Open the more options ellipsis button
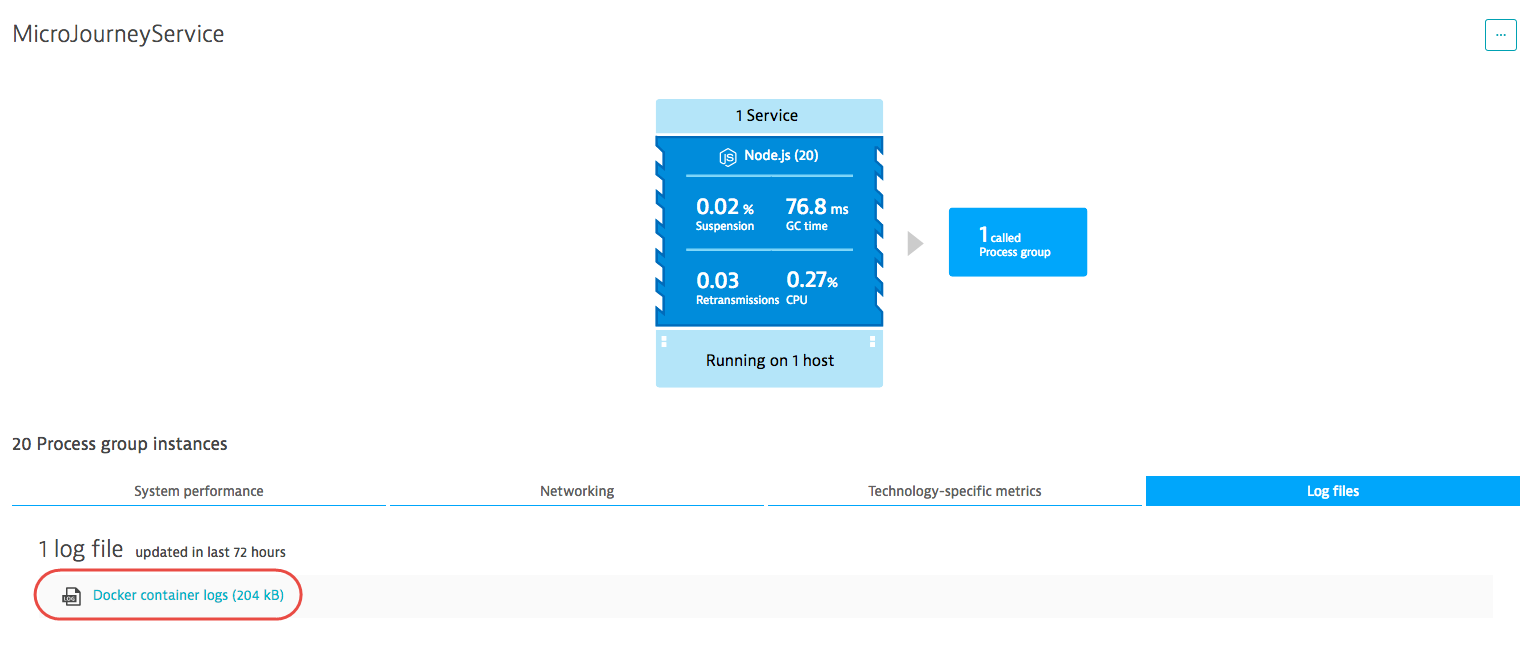This screenshot has width=1527, height=655. click(x=1500, y=35)
